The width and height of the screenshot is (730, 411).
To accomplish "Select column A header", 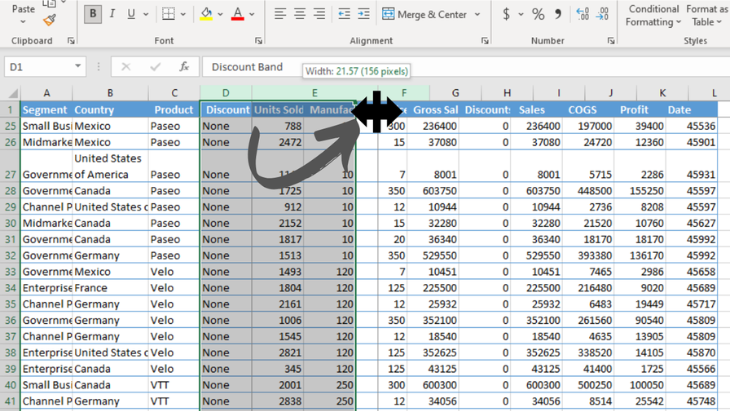I will click(x=47, y=93).
